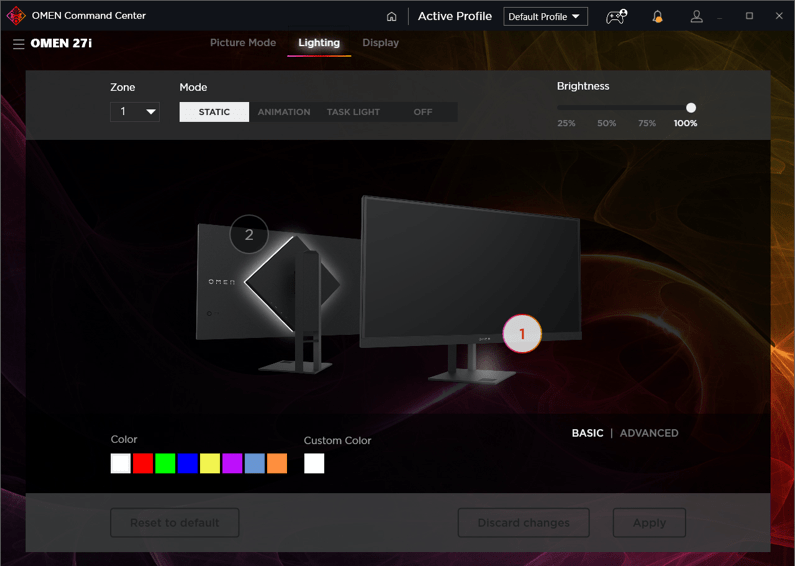Open the Default Profile dropdown
Viewport: 795px width, 566px height.
coord(546,17)
